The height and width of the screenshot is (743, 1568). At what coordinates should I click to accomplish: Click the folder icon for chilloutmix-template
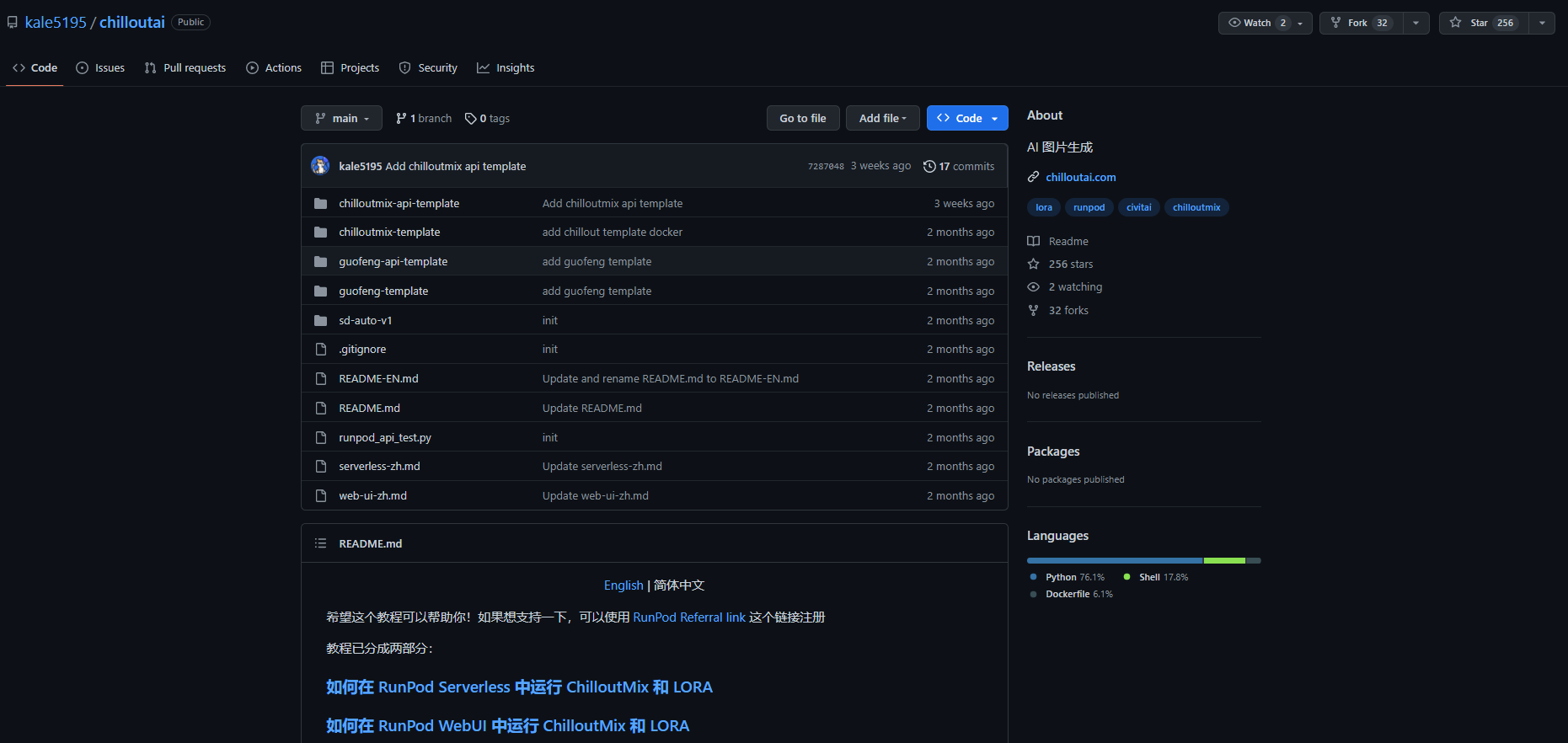pyautogui.click(x=320, y=232)
